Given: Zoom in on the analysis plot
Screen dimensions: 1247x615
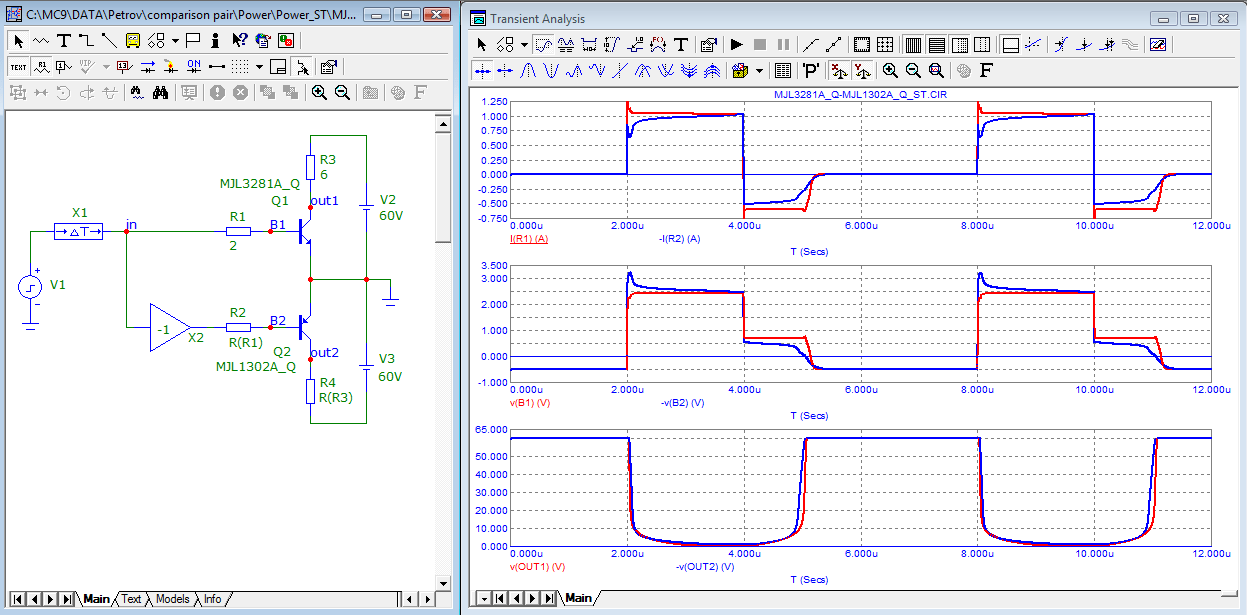Looking at the screenshot, I should tap(890, 71).
